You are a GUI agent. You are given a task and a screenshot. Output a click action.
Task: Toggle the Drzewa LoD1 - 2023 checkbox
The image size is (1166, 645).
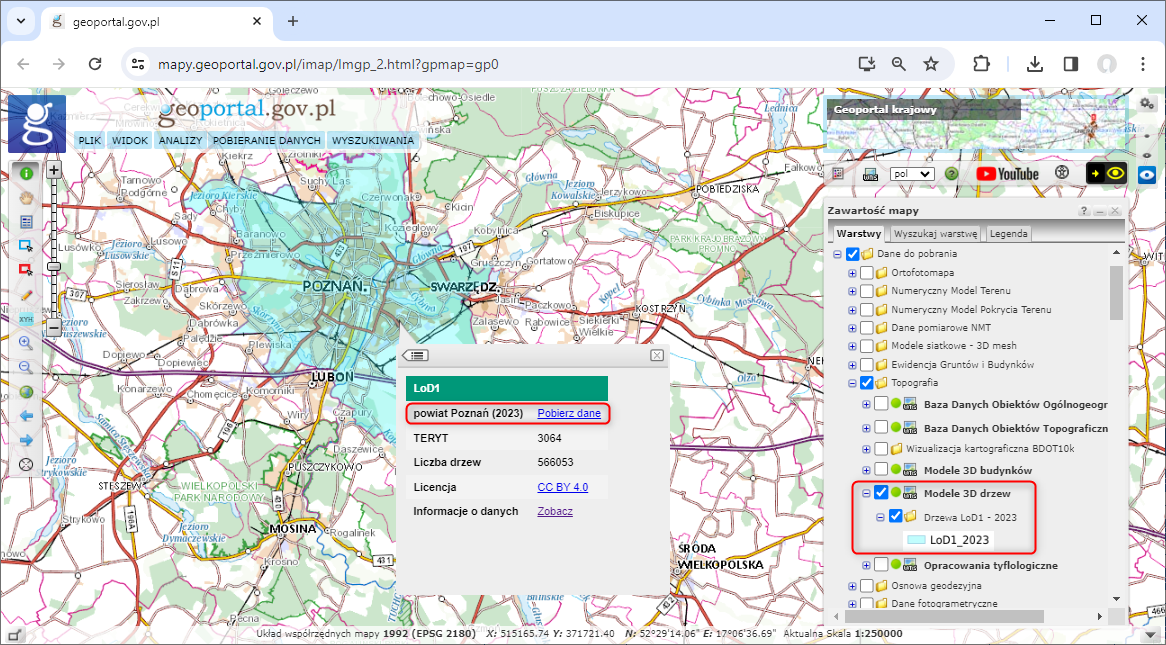(x=895, y=513)
